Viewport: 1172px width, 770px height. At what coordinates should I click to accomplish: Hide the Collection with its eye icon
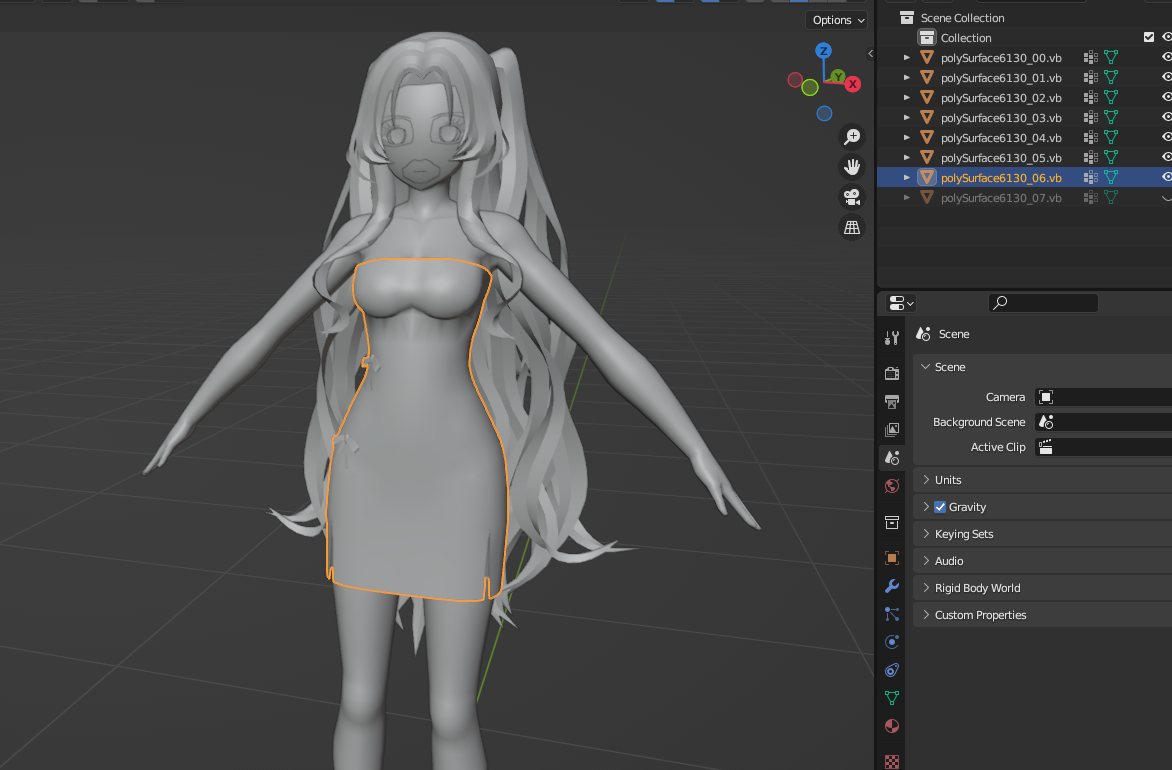[x=1167, y=37]
